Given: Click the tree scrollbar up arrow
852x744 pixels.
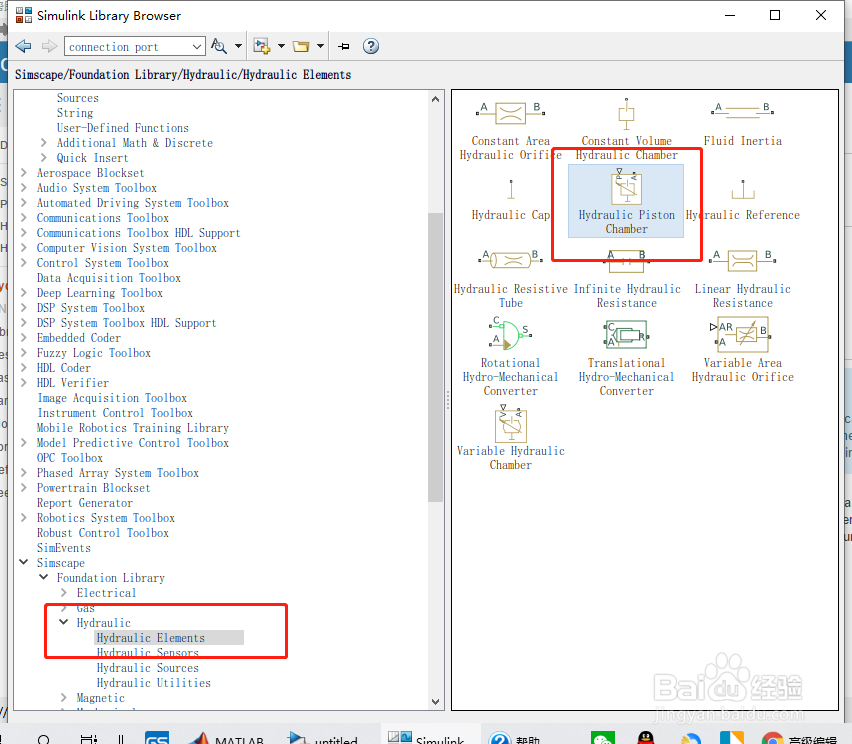Looking at the screenshot, I should pyautogui.click(x=435, y=99).
